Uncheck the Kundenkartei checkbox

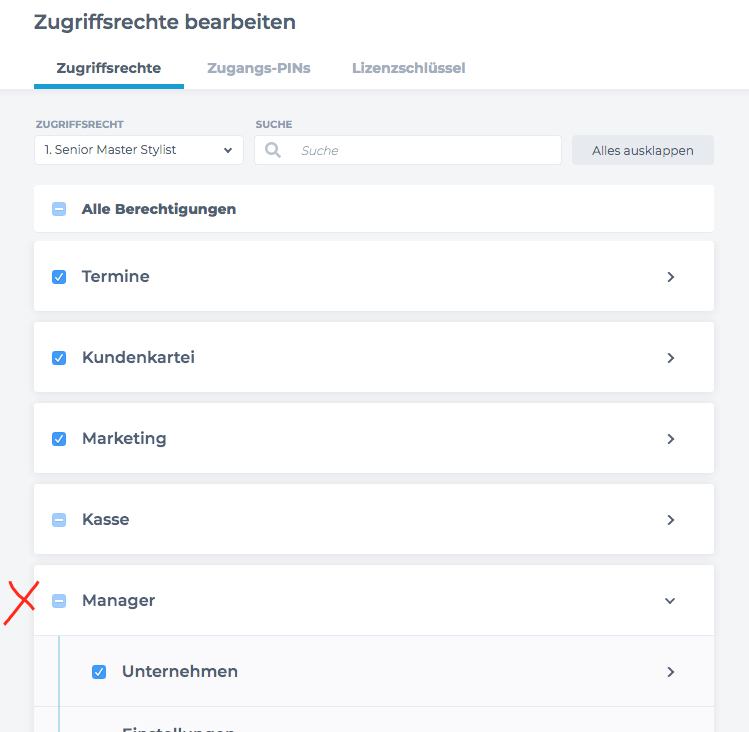(59, 358)
